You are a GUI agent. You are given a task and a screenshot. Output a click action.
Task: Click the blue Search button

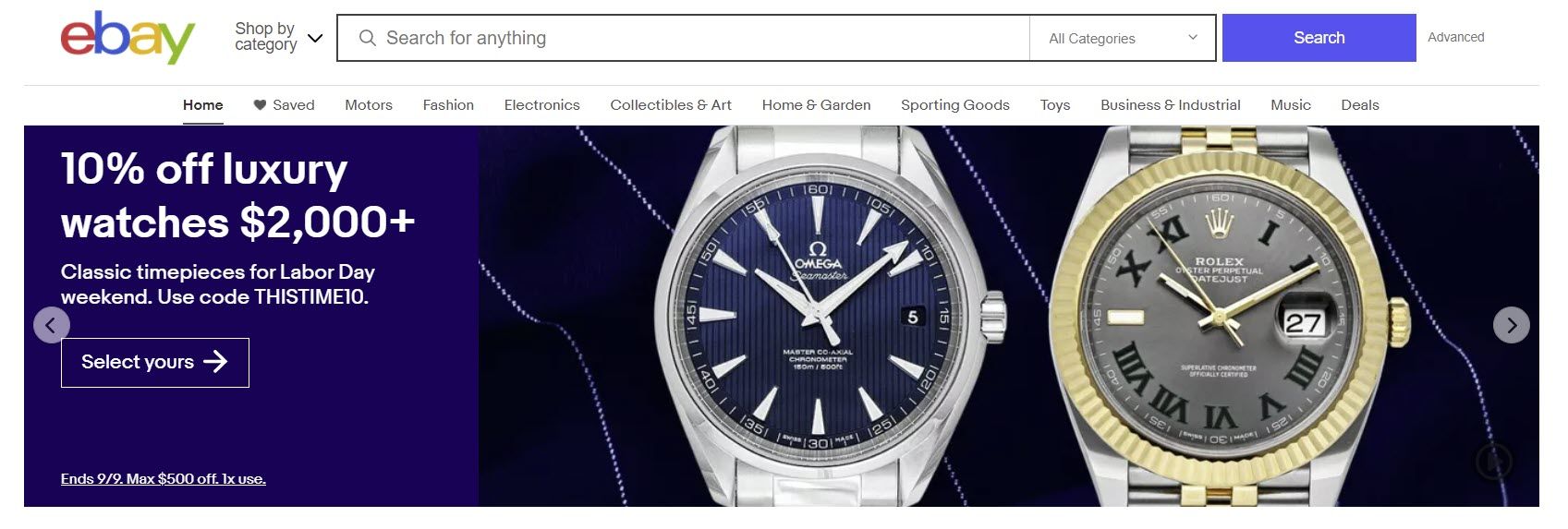pos(1319,38)
